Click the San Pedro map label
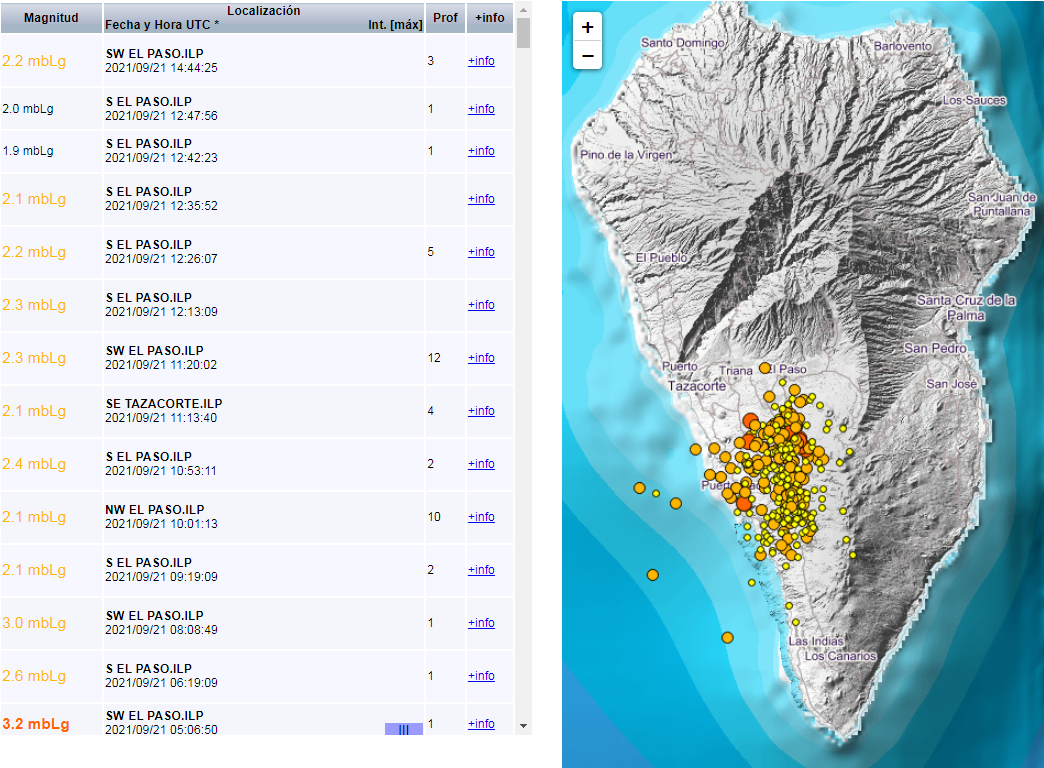1044x768 pixels. 935,348
